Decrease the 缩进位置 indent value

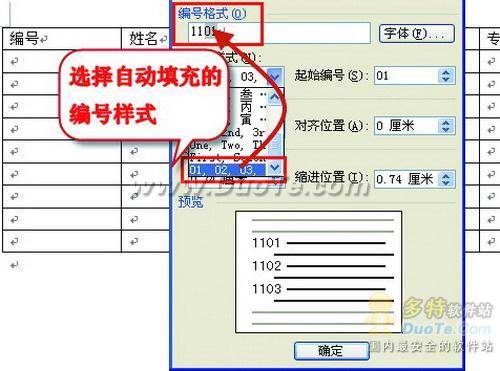446,184
